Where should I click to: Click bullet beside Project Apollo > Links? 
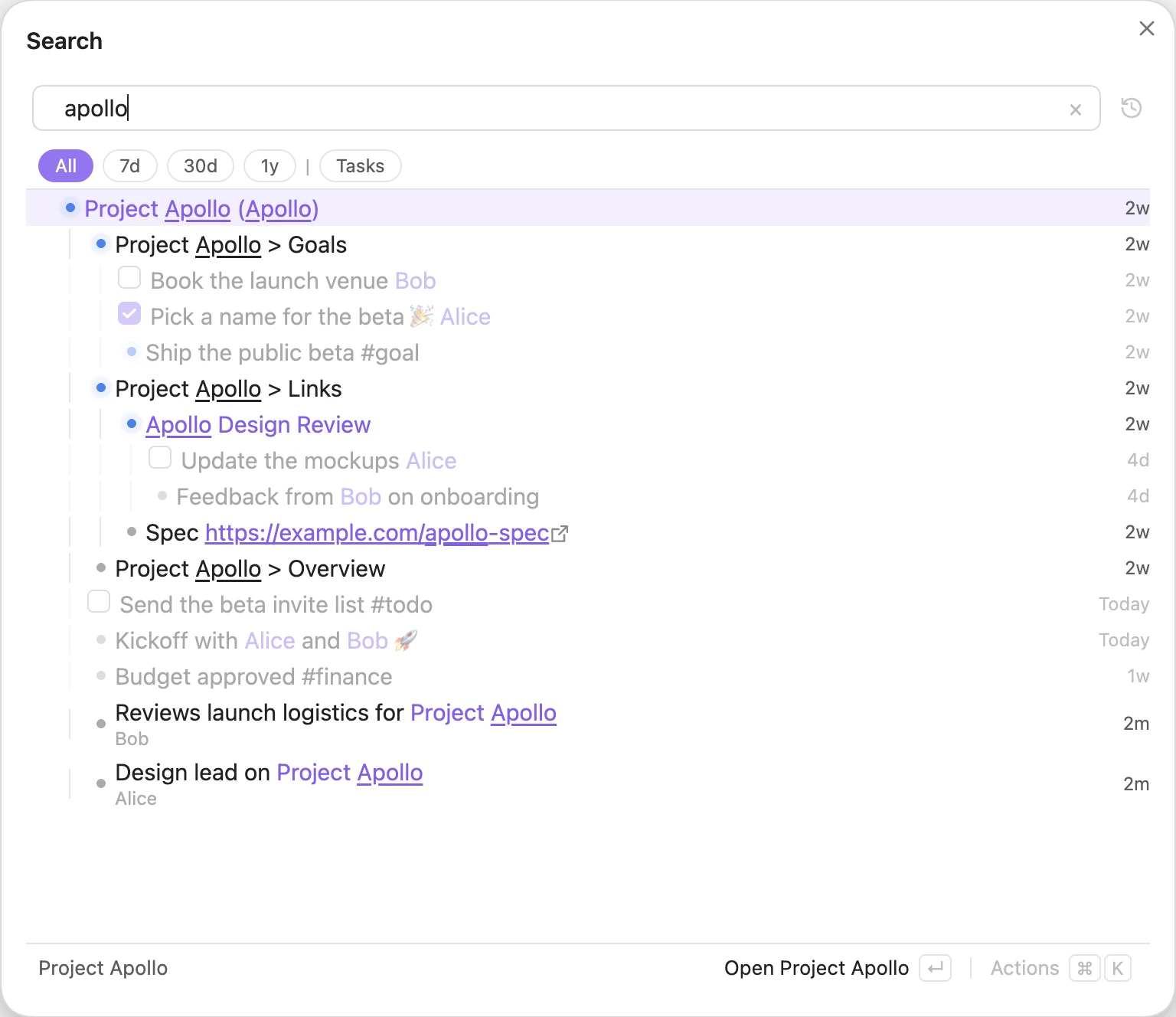101,388
